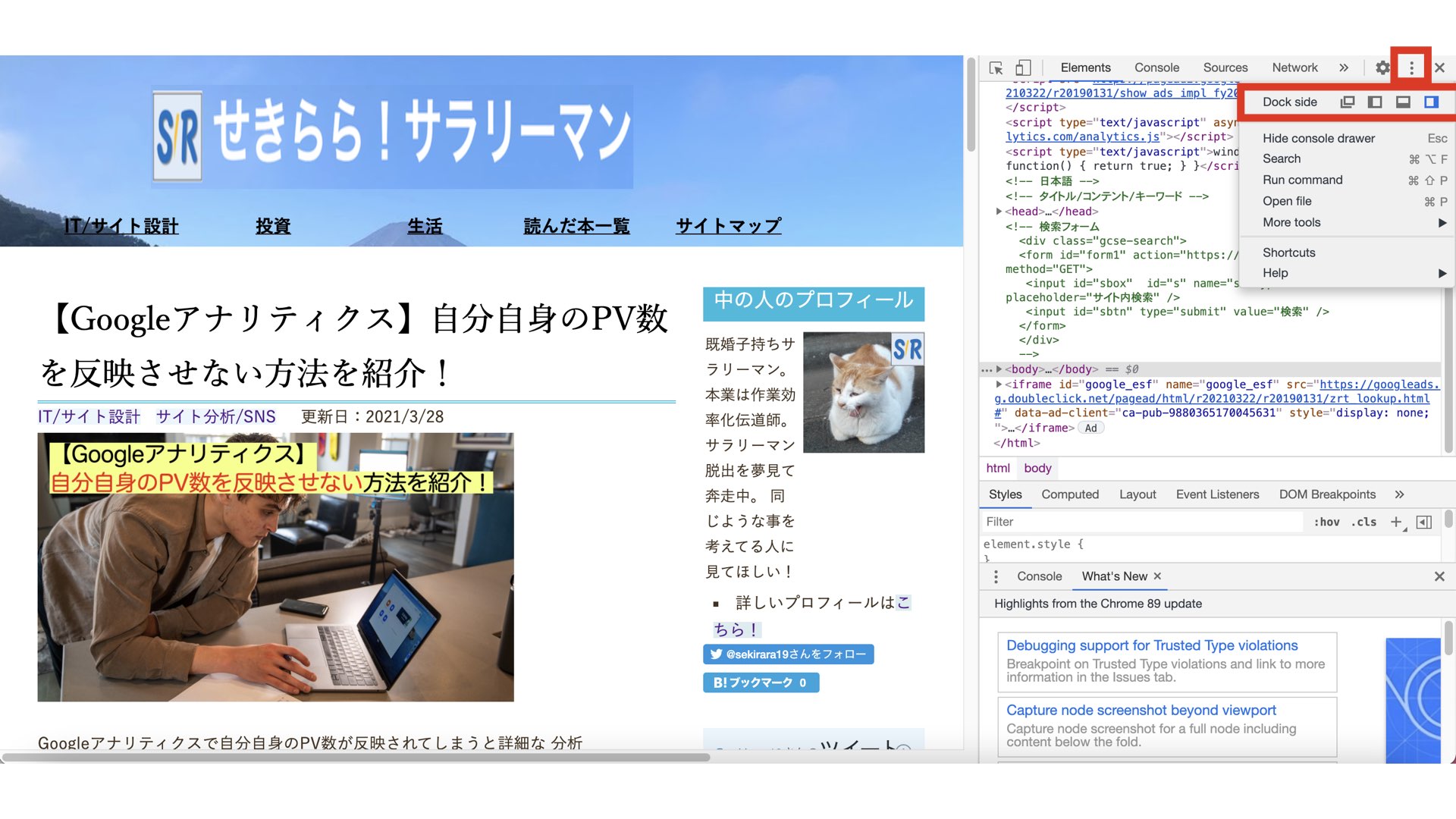Viewport: 1456px width, 819px height.
Task: Choose Hide console drawer menu item
Action: (1347, 138)
